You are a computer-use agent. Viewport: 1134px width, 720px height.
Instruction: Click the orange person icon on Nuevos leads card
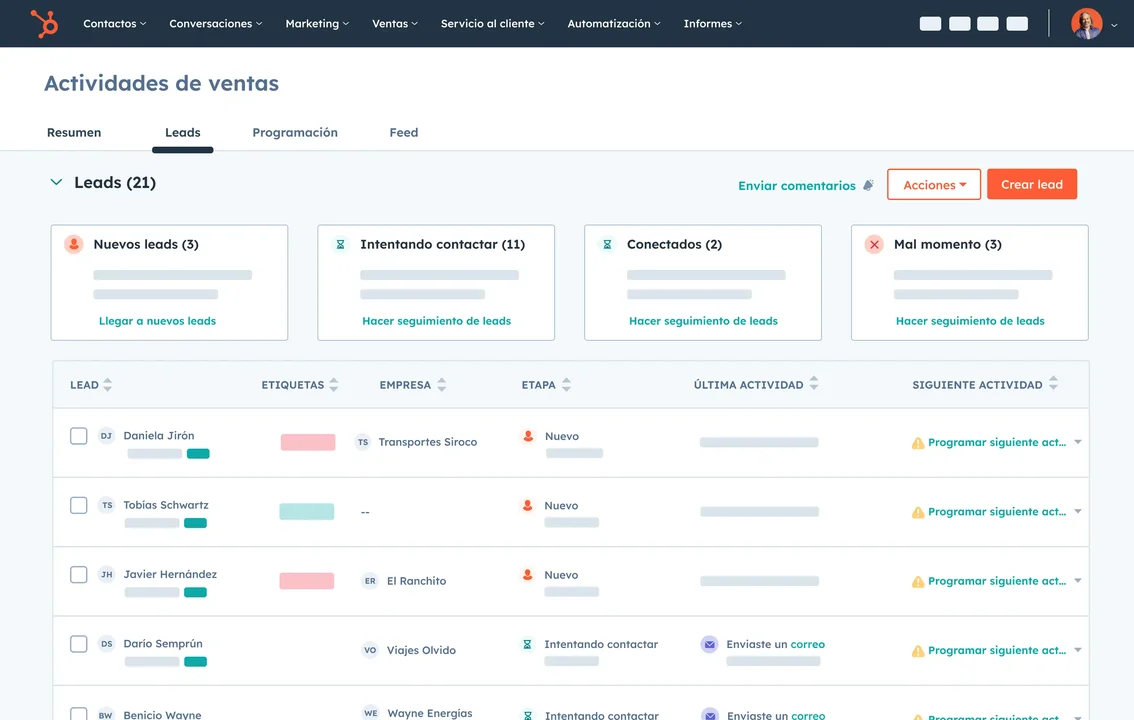click(74, 244)
